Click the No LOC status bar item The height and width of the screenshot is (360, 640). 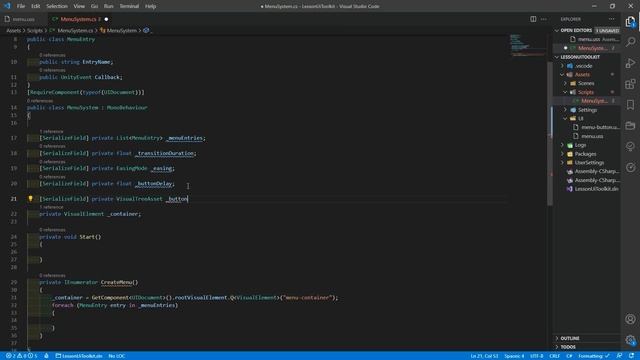pos(117,356)
